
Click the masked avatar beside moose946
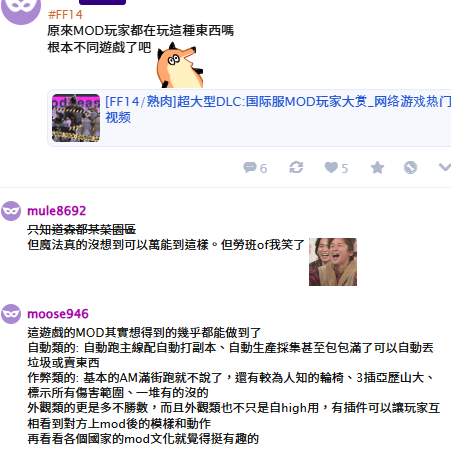point(11,314)
